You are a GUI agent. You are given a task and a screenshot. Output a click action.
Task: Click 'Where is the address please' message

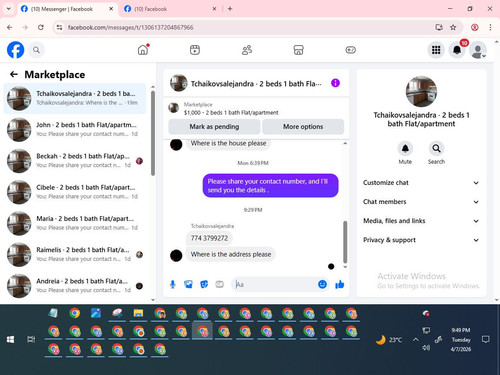pos(231,254)
